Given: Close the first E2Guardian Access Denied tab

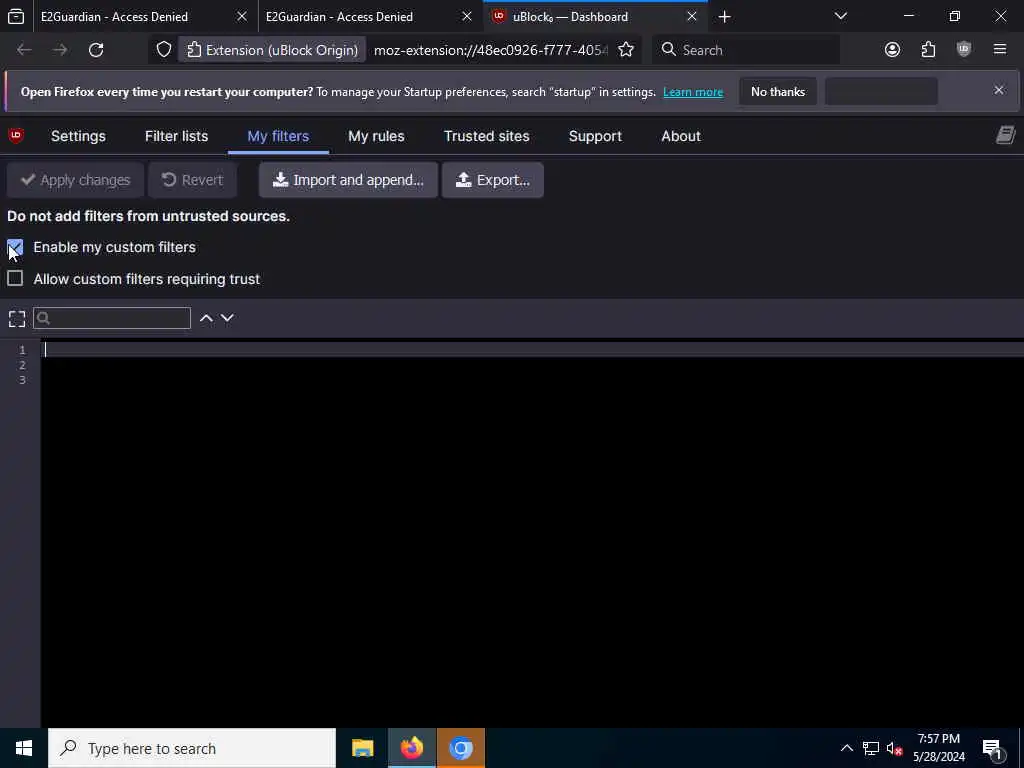Looking at the screenshot, I should point(242,16).
